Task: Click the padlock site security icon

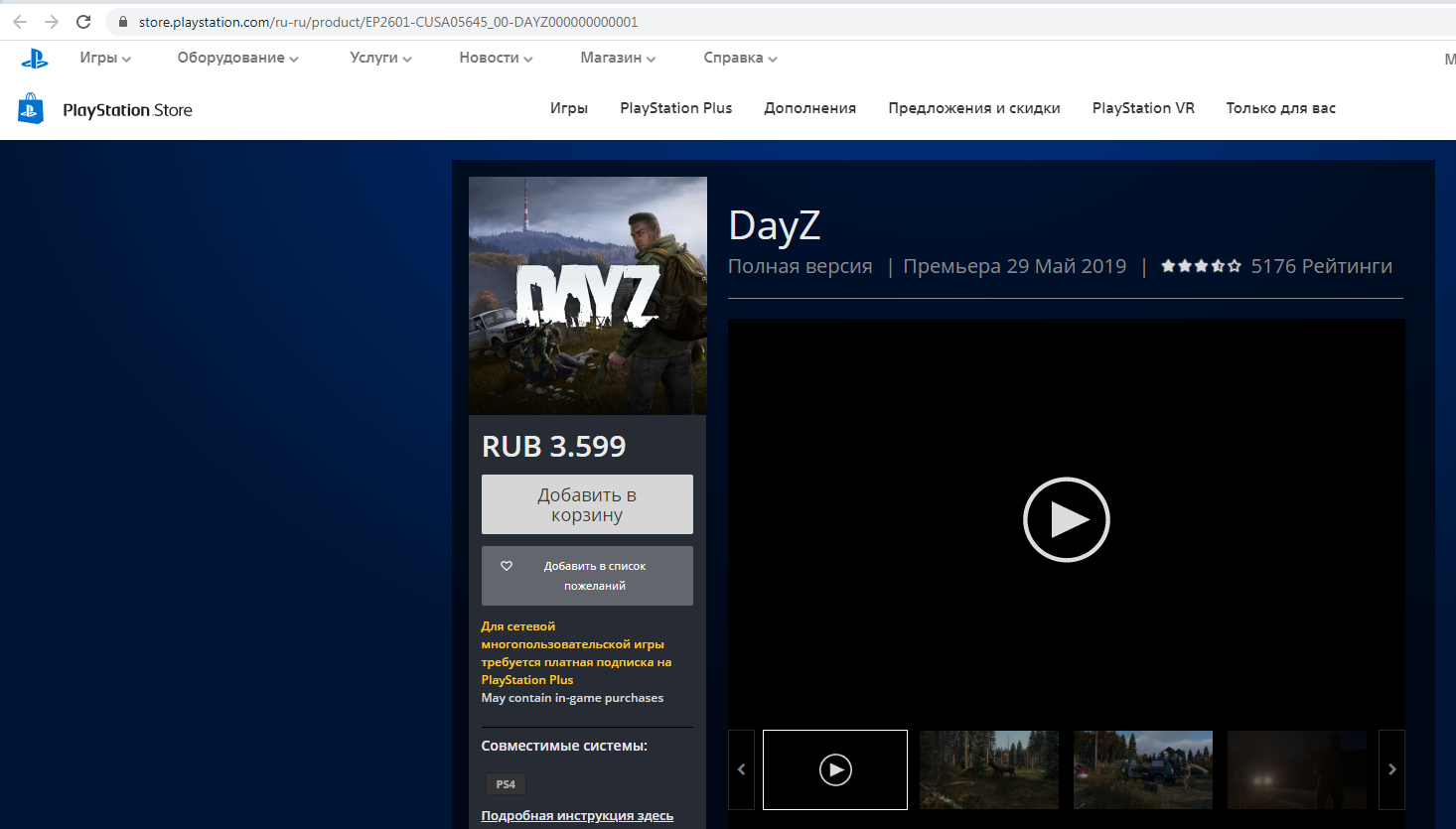Action: 123,22
